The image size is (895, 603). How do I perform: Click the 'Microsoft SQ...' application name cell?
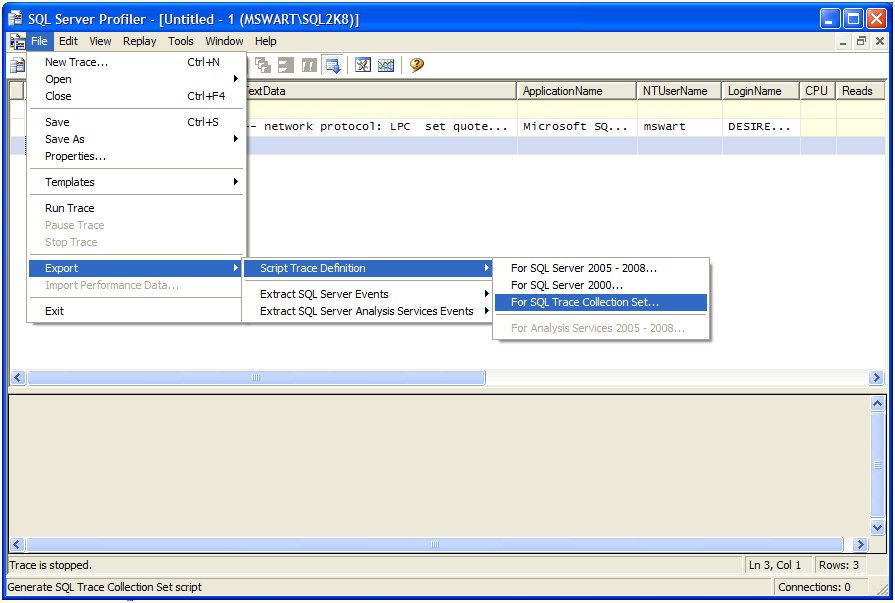[576, 127]
